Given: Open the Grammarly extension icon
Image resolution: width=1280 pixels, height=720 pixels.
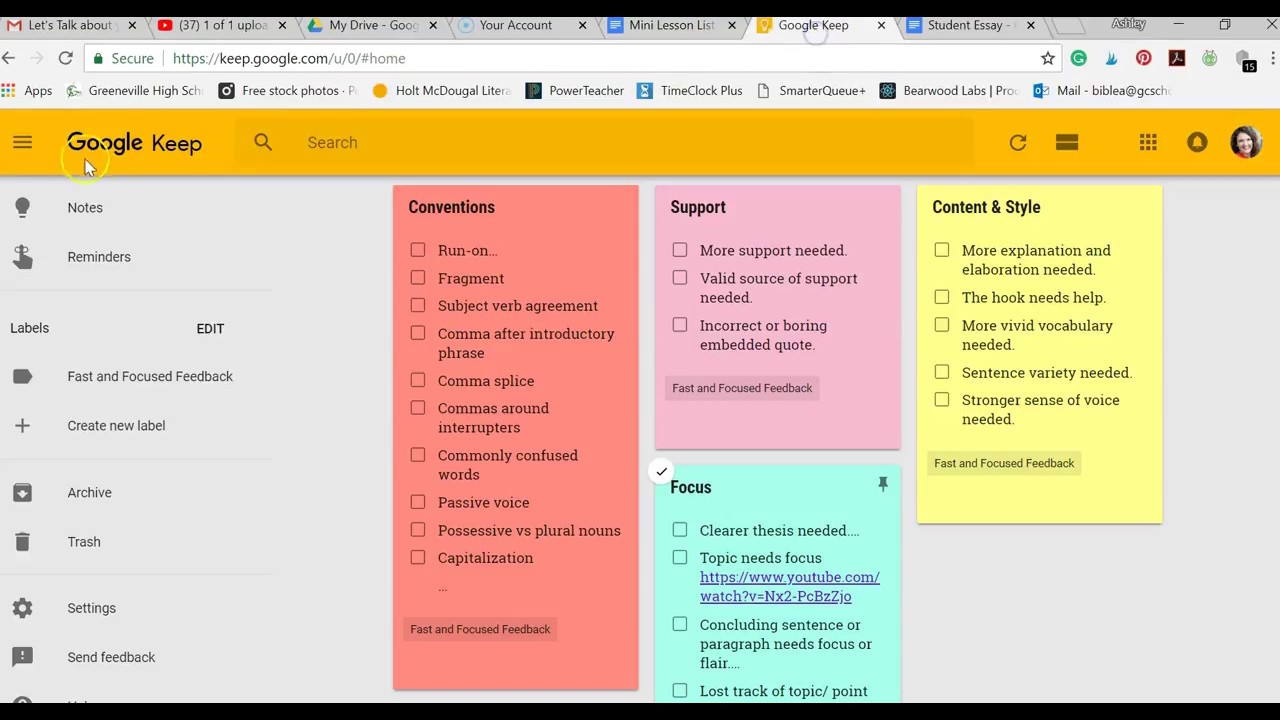Looking at the screenshot, I should pos(1079,58).
